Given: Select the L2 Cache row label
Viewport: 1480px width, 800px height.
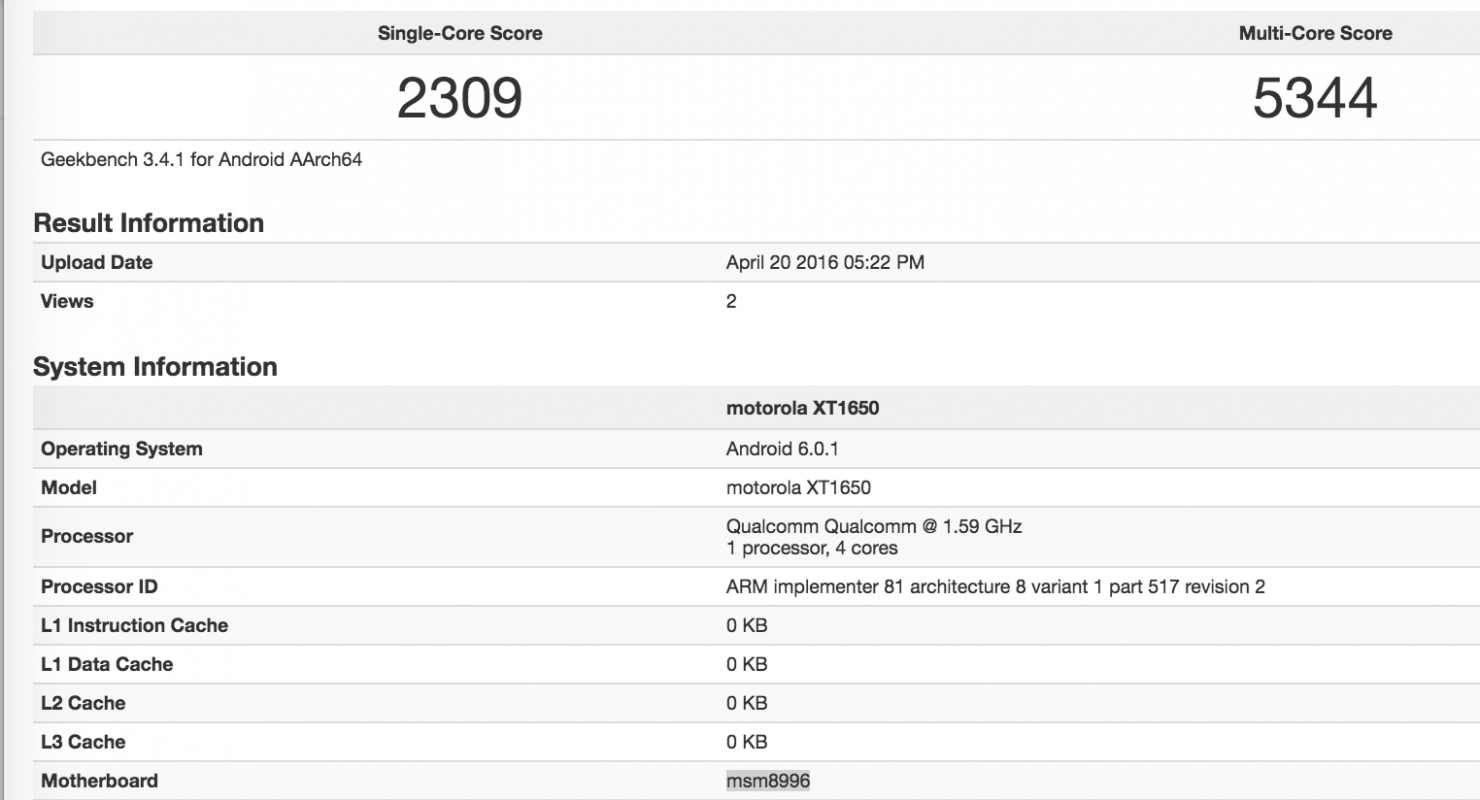Looking at the screenshot, I should [x=83, y=703].
